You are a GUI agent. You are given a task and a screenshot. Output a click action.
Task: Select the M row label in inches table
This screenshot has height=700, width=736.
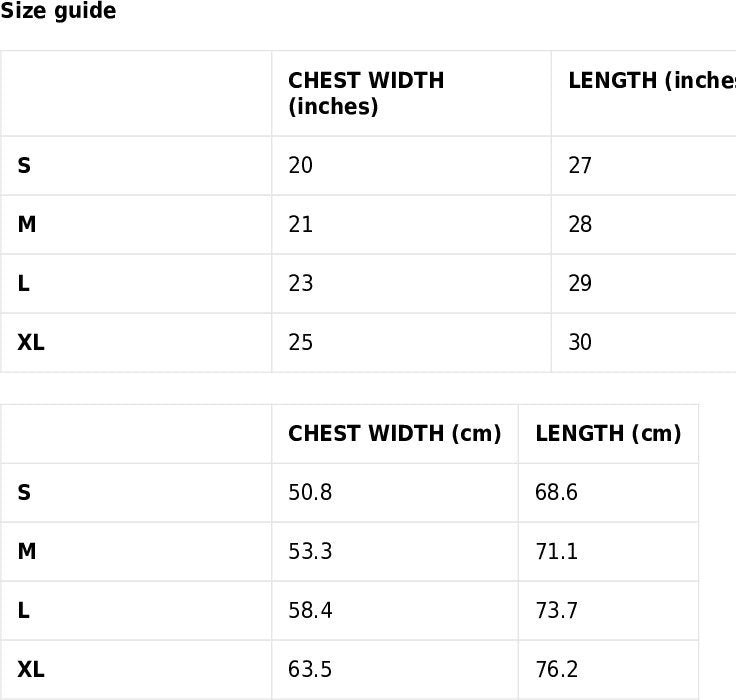coord(26,225)
